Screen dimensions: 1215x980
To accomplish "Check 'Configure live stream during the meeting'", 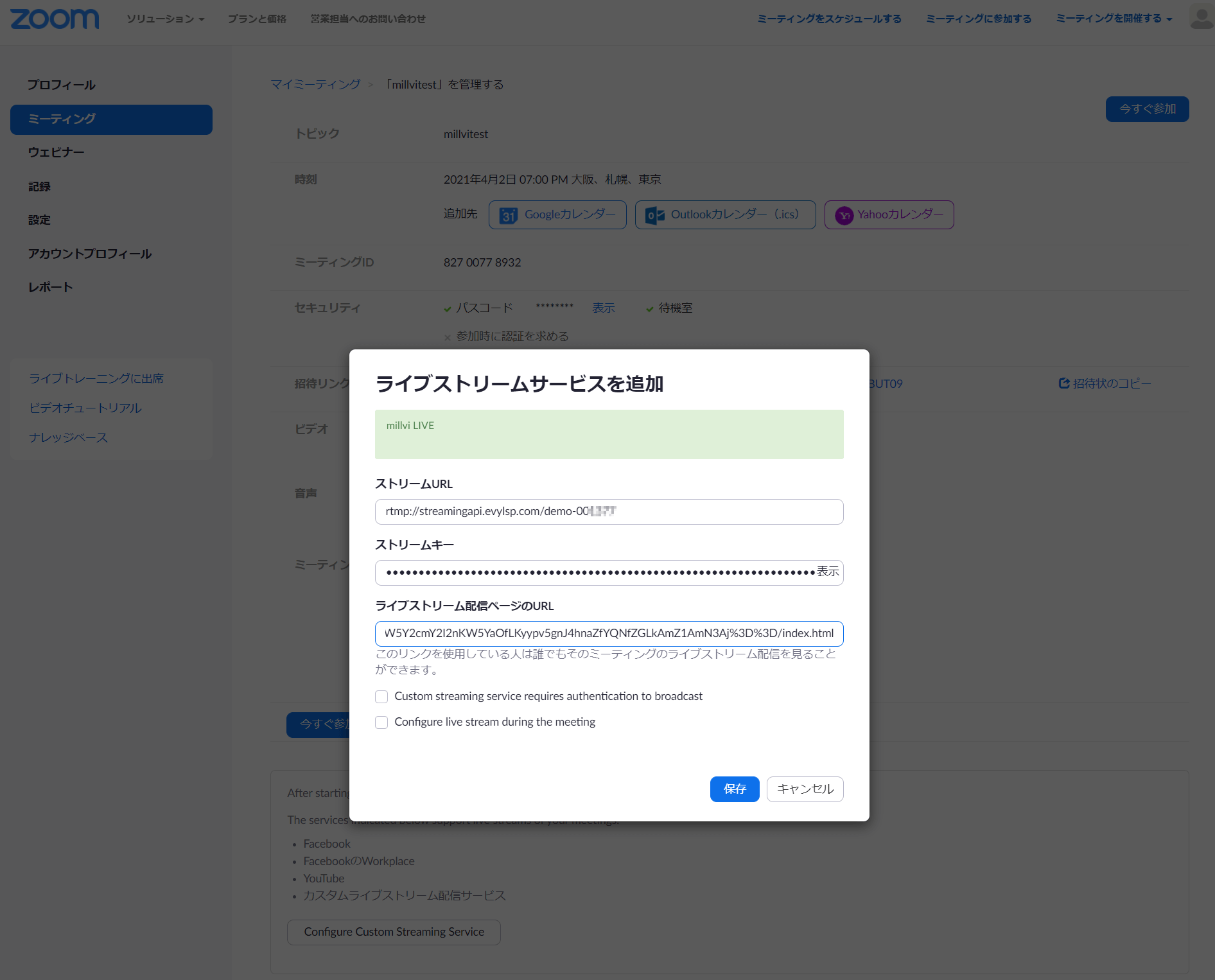I will (x=381, y=722).
